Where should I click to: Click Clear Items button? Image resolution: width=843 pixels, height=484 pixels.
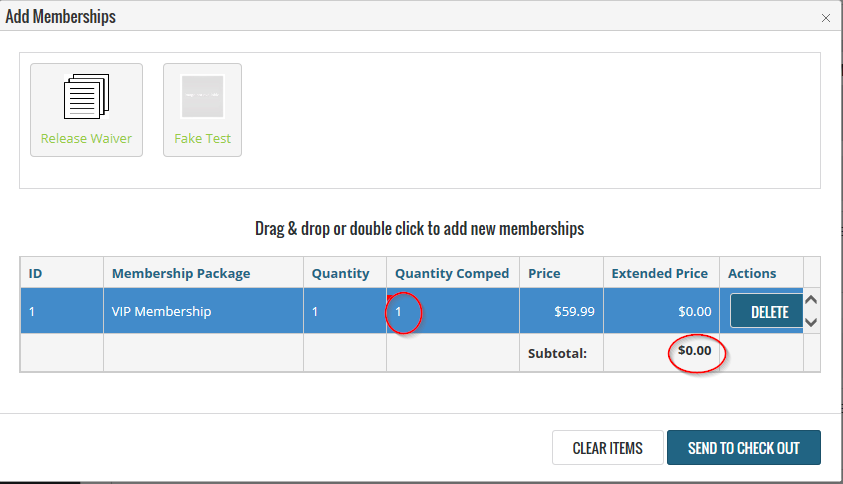(608, 447)
